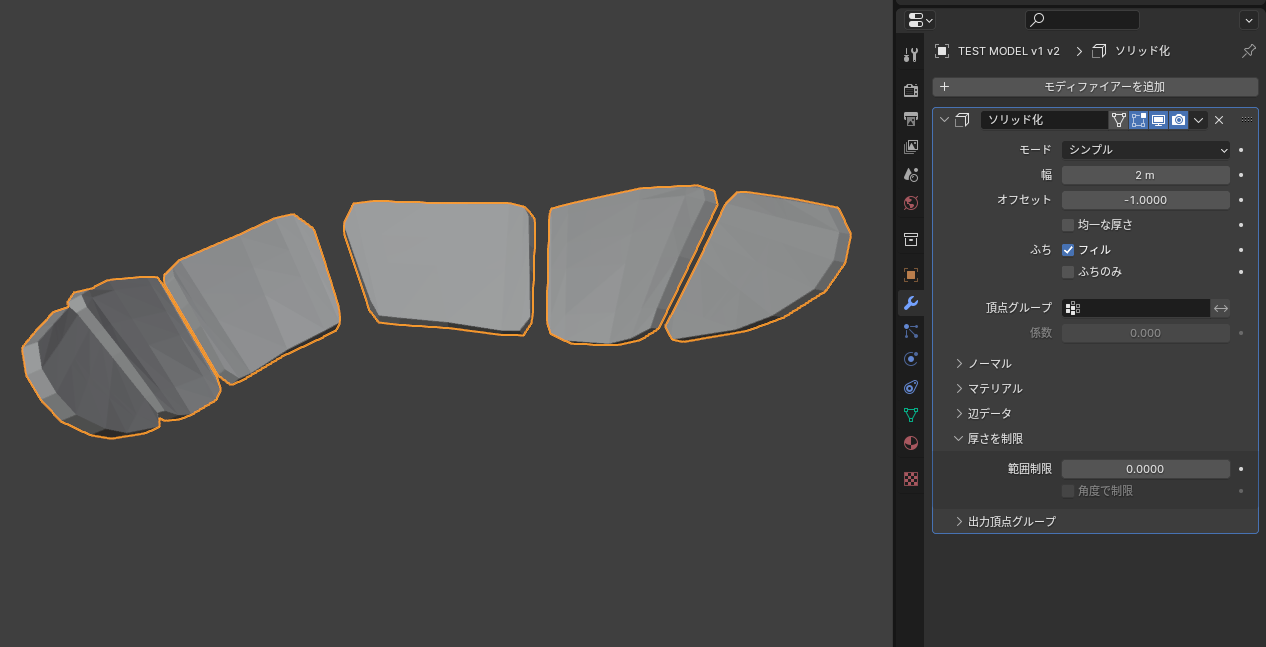
Task: Select the Tool properties wrench-and-screwdriver icon
Action: point(910,53)
